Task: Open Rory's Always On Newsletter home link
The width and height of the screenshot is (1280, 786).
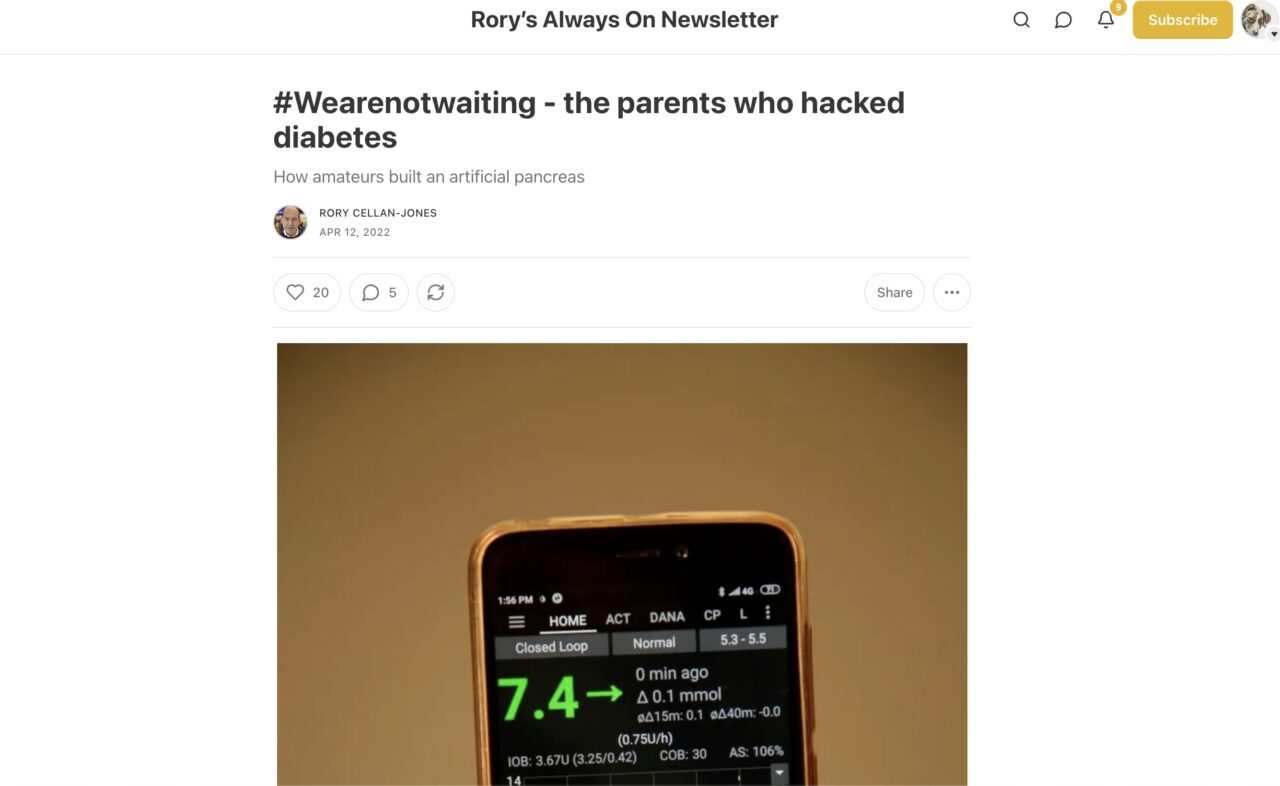Action: [x=624, y=20]
